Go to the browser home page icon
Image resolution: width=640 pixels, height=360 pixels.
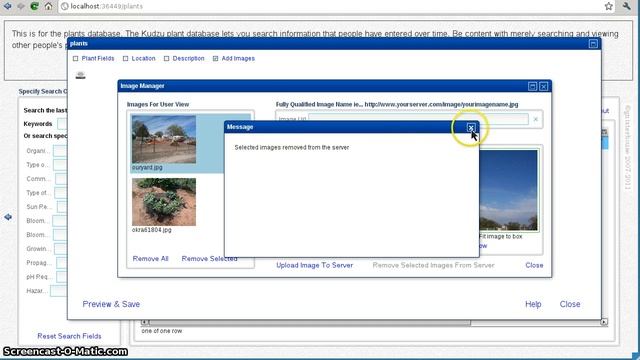(x=49, y=6)
